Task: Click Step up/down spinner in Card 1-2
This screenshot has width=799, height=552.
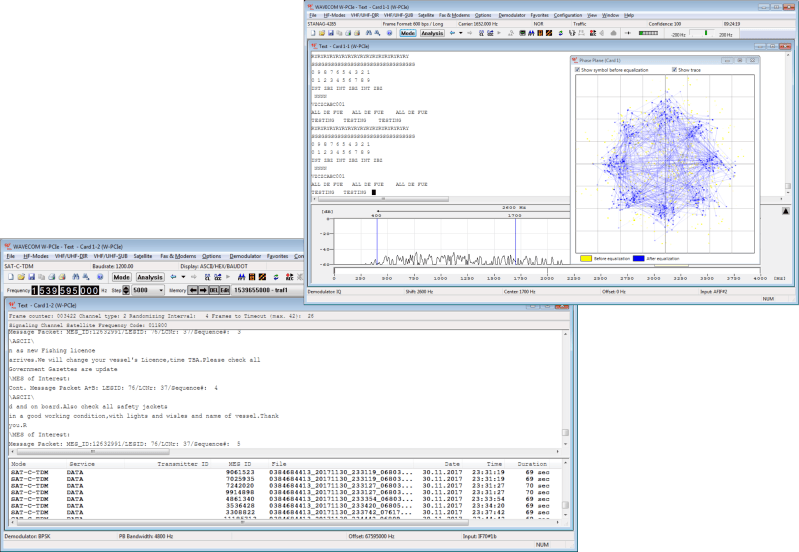Action: pos(126,290)
